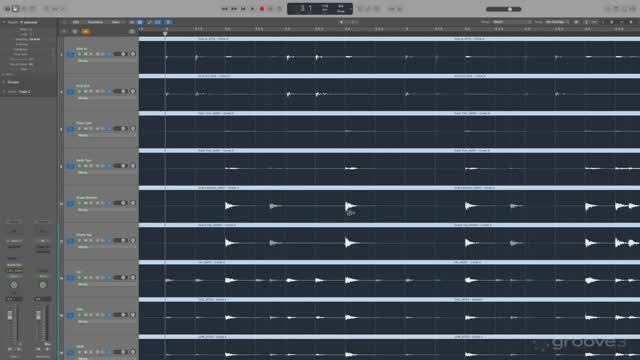Mute the Rack Tom track
The height and width of the screenshot is (360, 640).
[x=86, y=166]
